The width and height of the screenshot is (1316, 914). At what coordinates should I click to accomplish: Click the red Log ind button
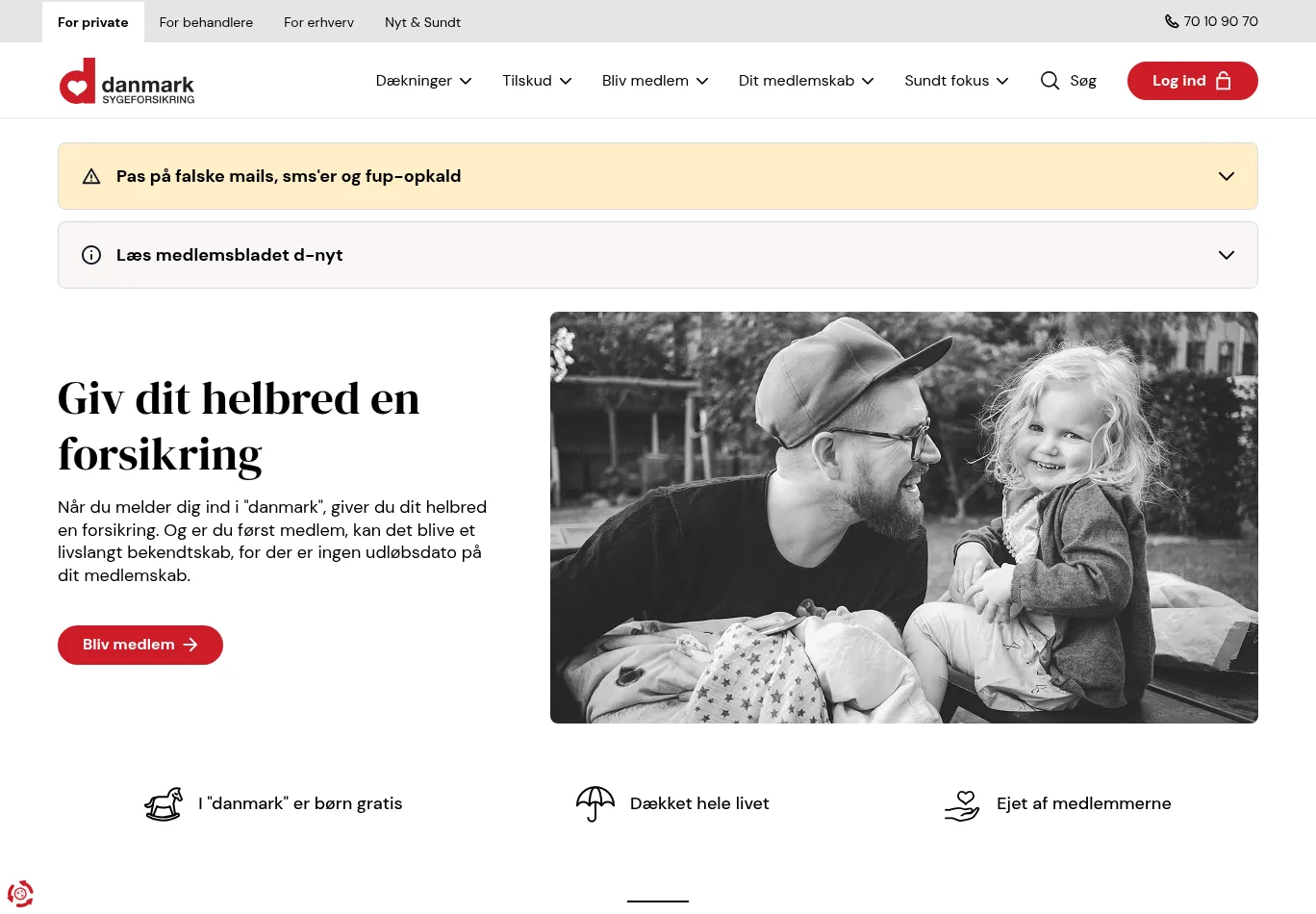(x=1192, y=81)
